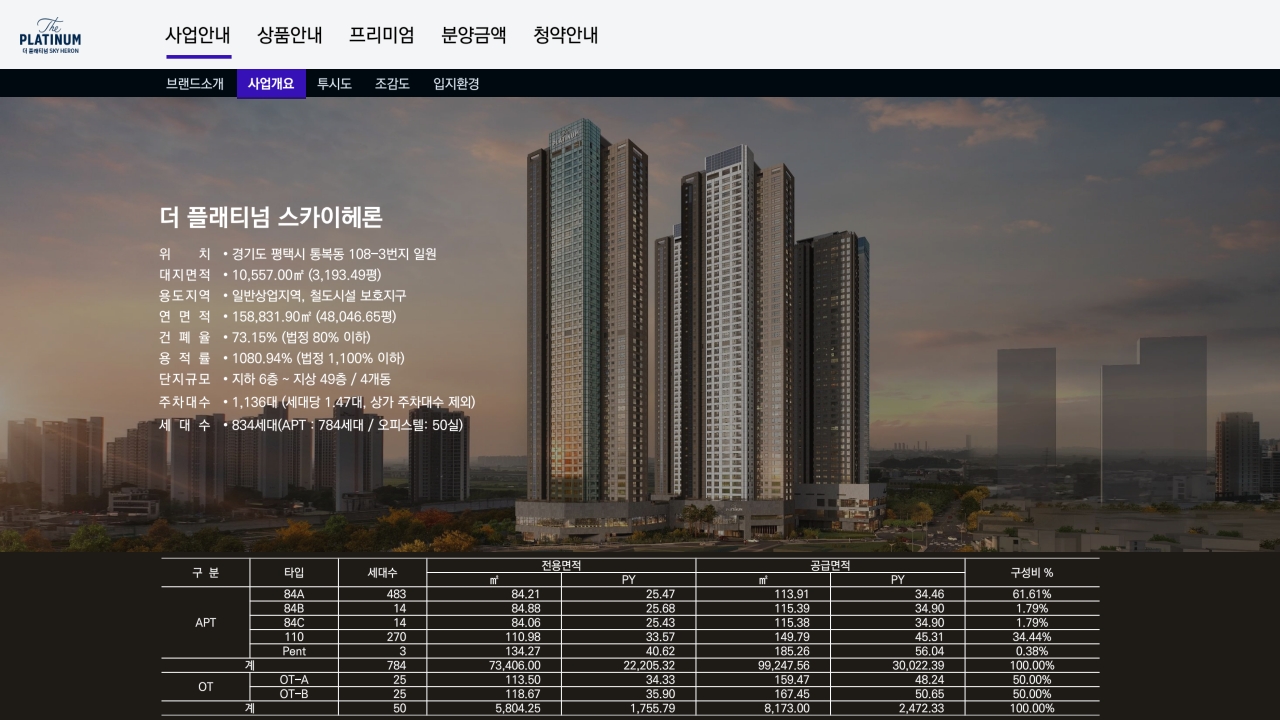Switch to the 입지환경 sub-tab
The height and width of the screenshot is (720, 1280).
click(456, 84)
